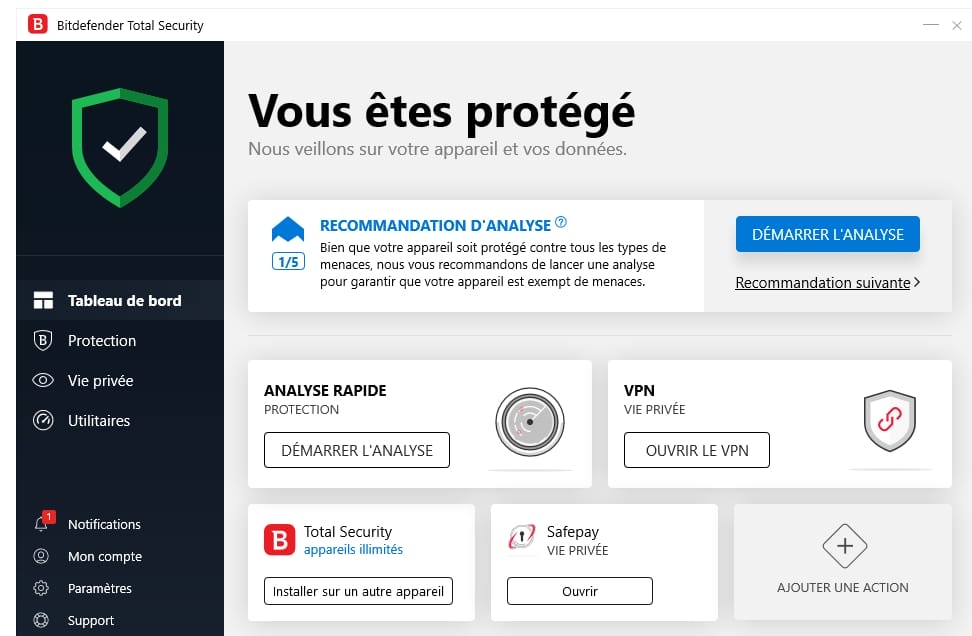Click the Mon compte user icon
Viewport: 972px width, 636px height.
(41, 556)
